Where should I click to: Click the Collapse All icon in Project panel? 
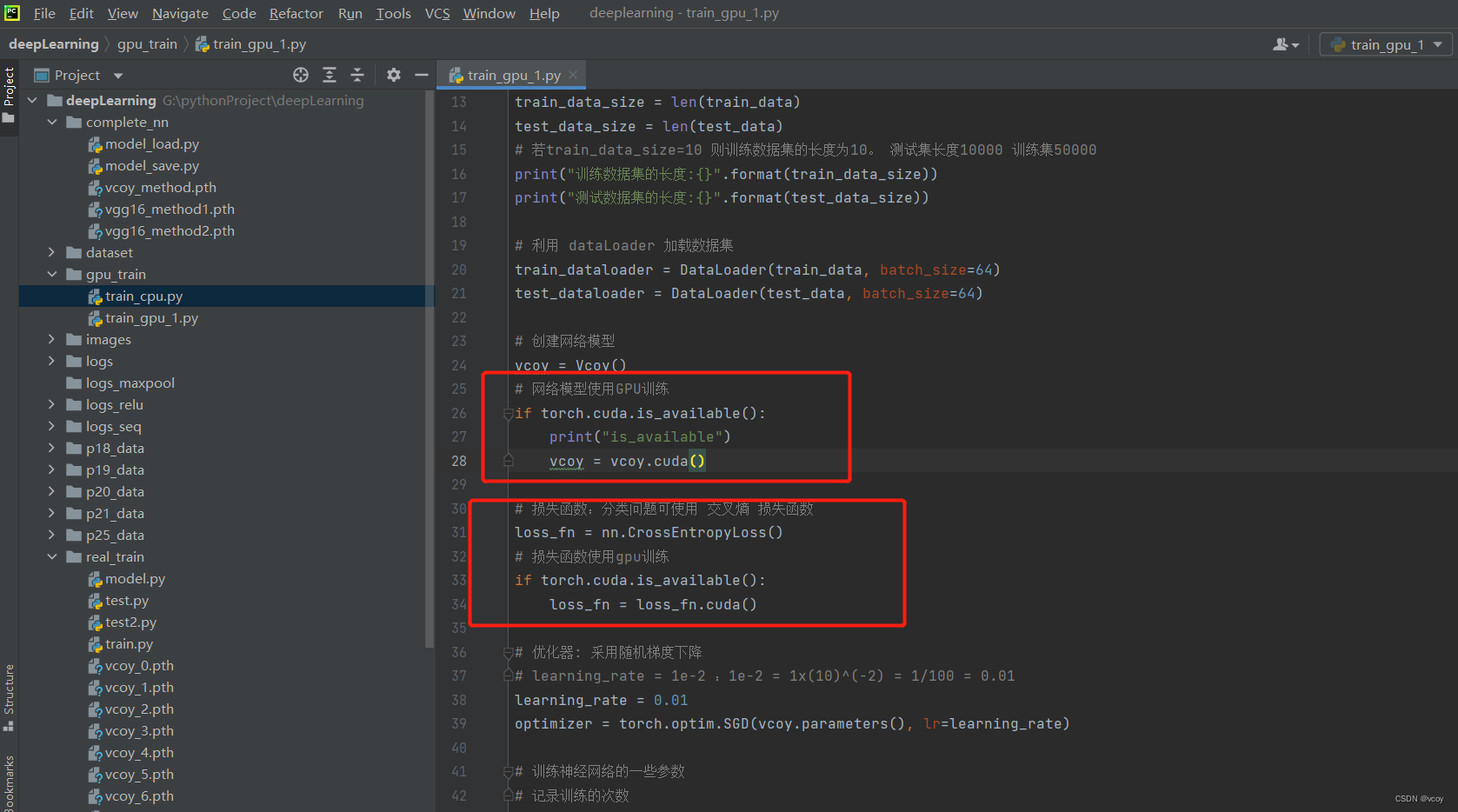tap(357, 75)
